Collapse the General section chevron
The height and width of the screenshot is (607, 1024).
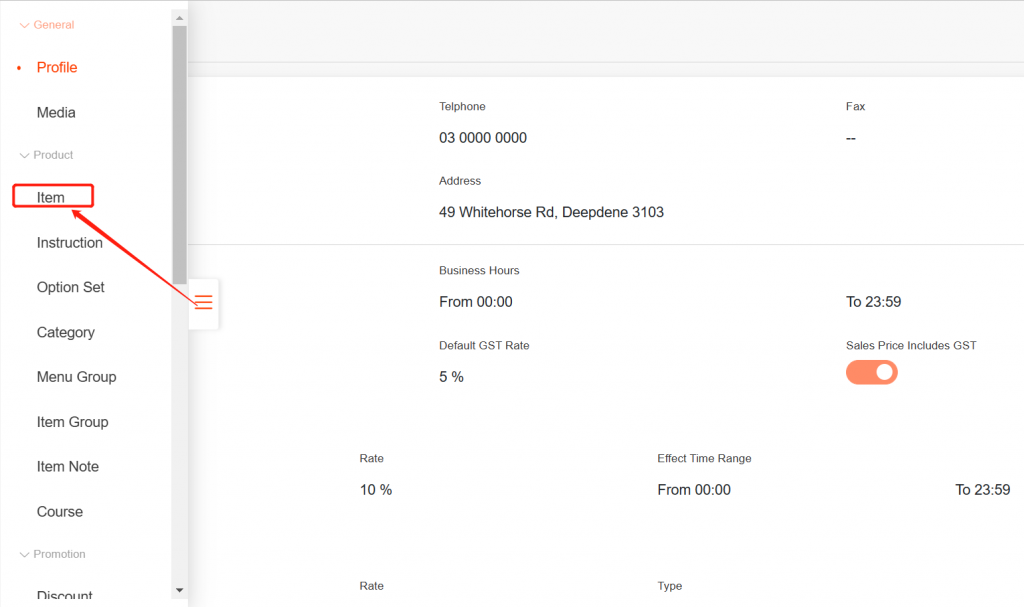point(25,25)
